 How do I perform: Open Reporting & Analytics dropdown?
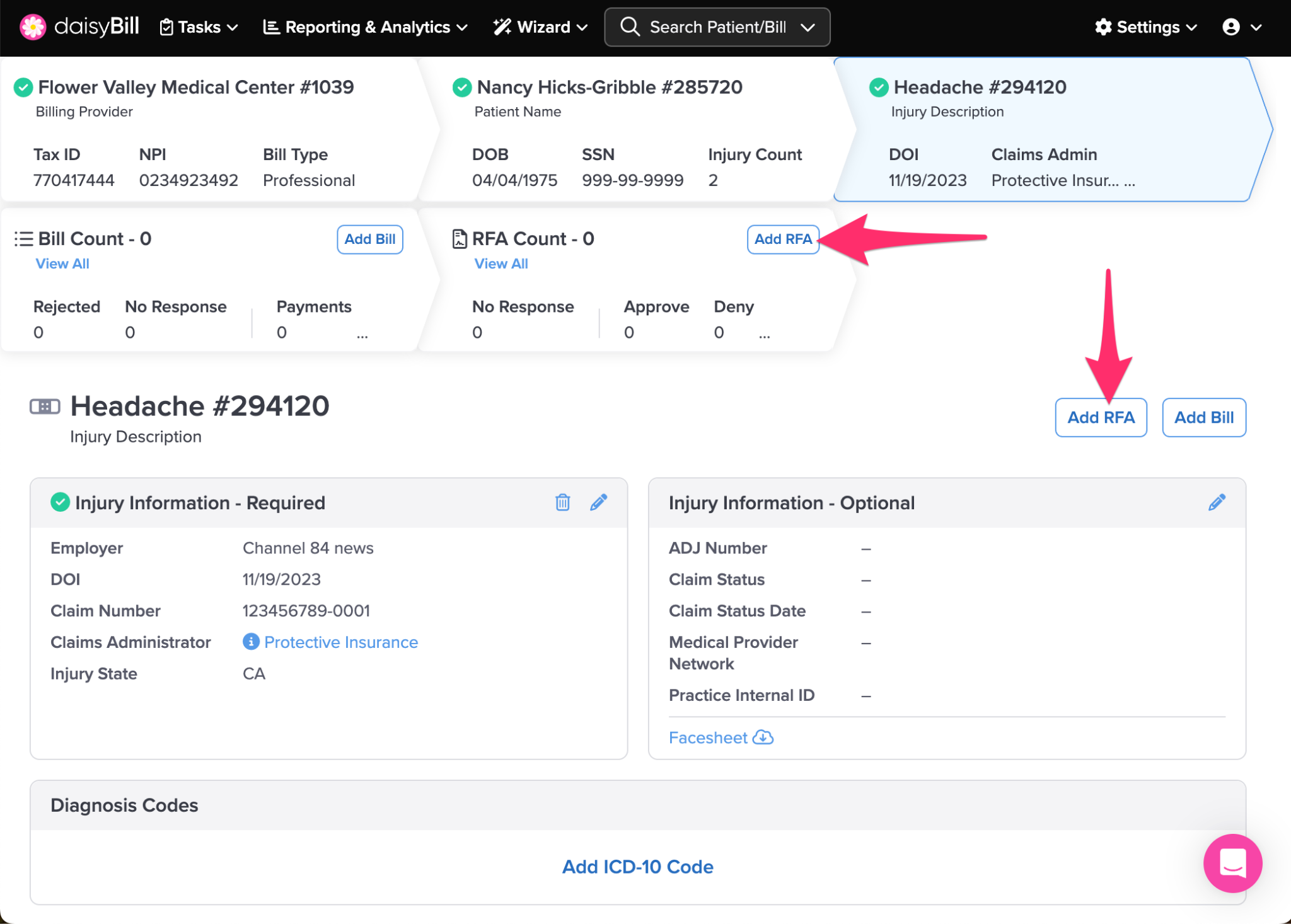pos(366,27)
